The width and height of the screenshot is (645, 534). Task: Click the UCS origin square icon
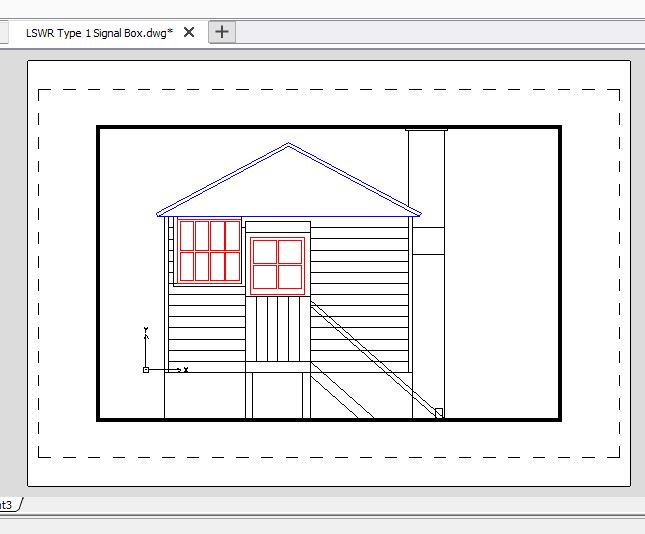pyautogui.click(x=146, y=370)
